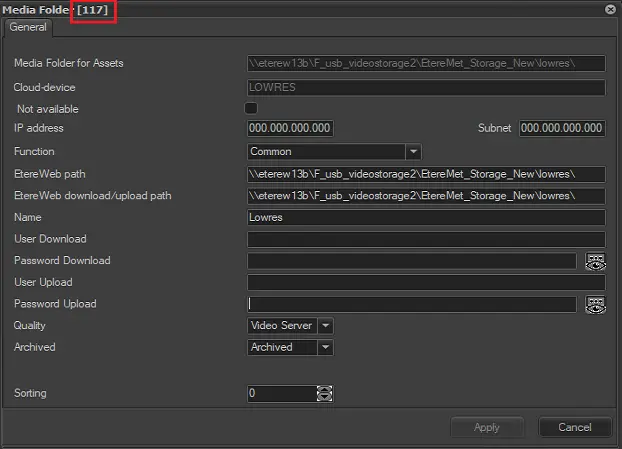Click the User Upload text field
Screen dimensions: 622x449
coord(426,283)
